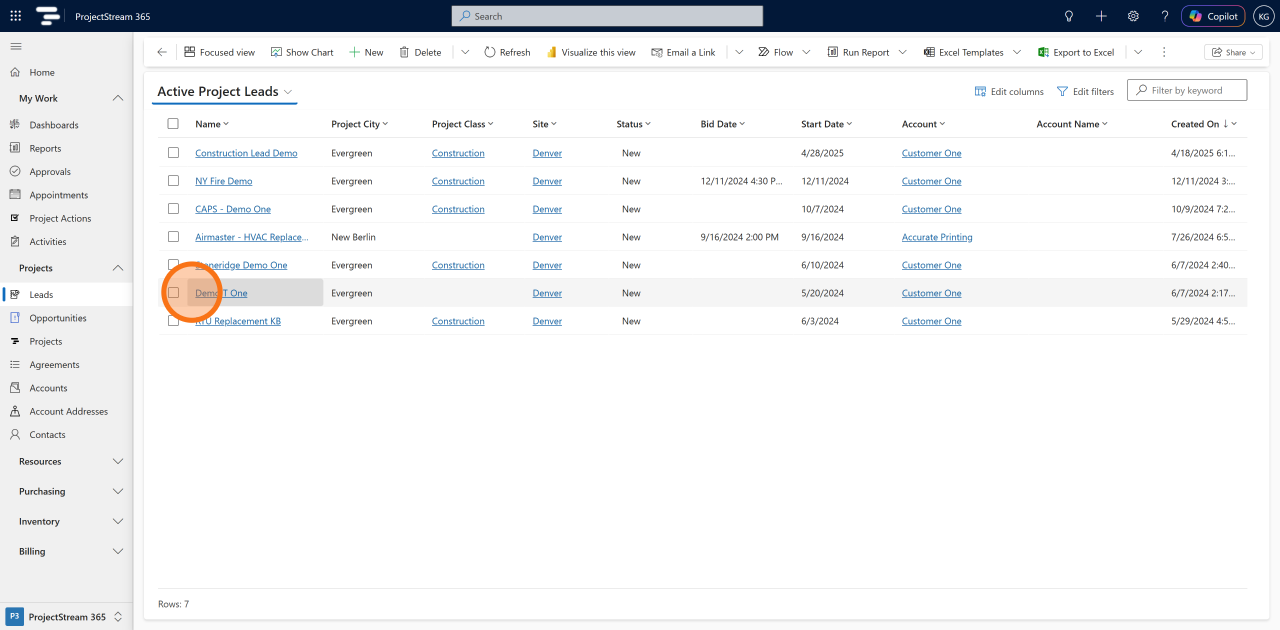Create a New project lead
1280x630 pixels.
coord(366,52)
